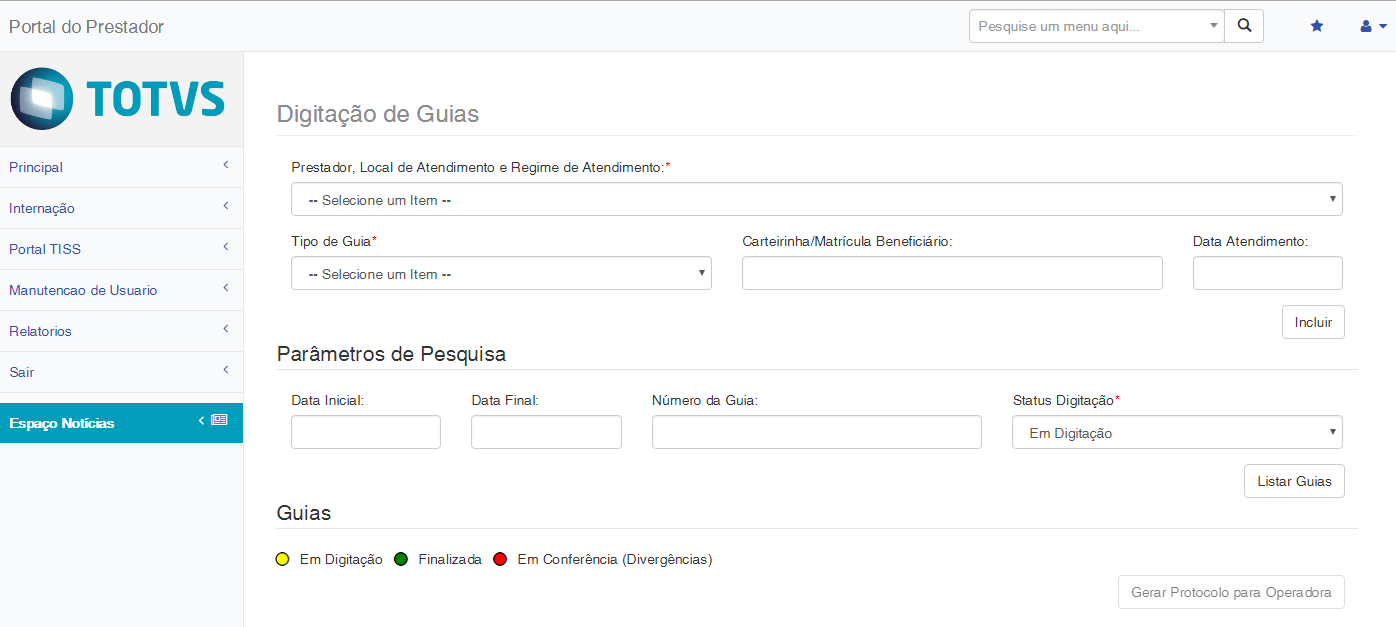
Task: Open the Status Digitação dropdown
Action: (x=1176, y=433)
